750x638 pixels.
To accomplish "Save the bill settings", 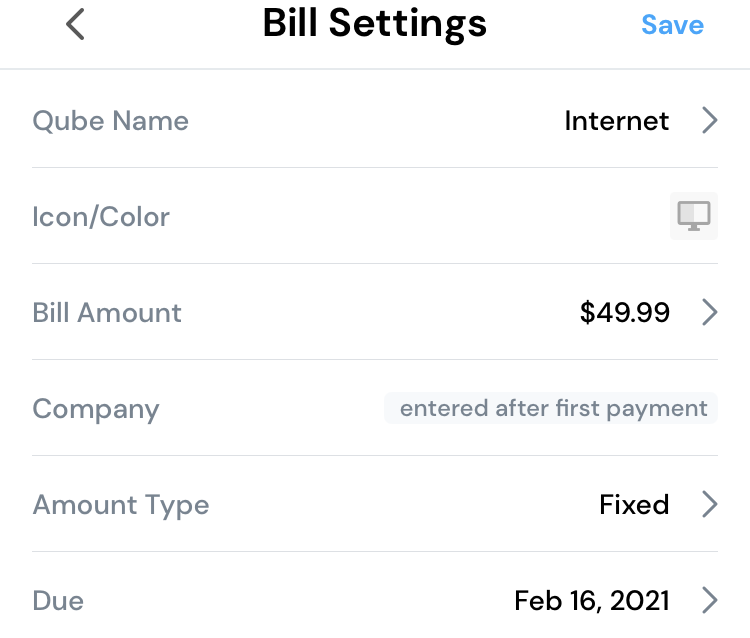I will (672, 25).
